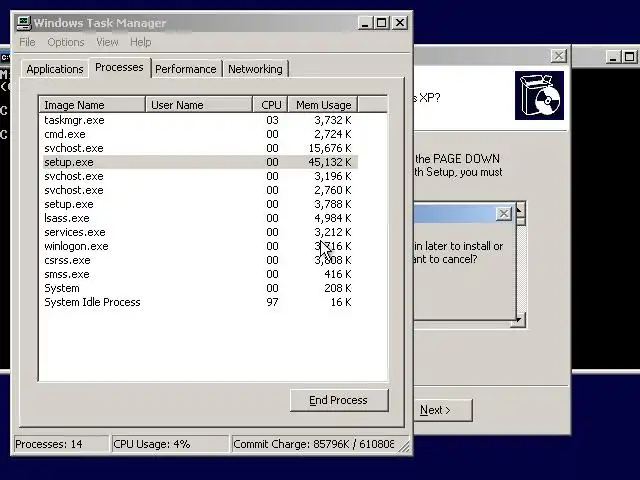The height and width of the screenshot is (480, 640).
Task: Minimize the command prompt window behind
Action: coord(613,57)
